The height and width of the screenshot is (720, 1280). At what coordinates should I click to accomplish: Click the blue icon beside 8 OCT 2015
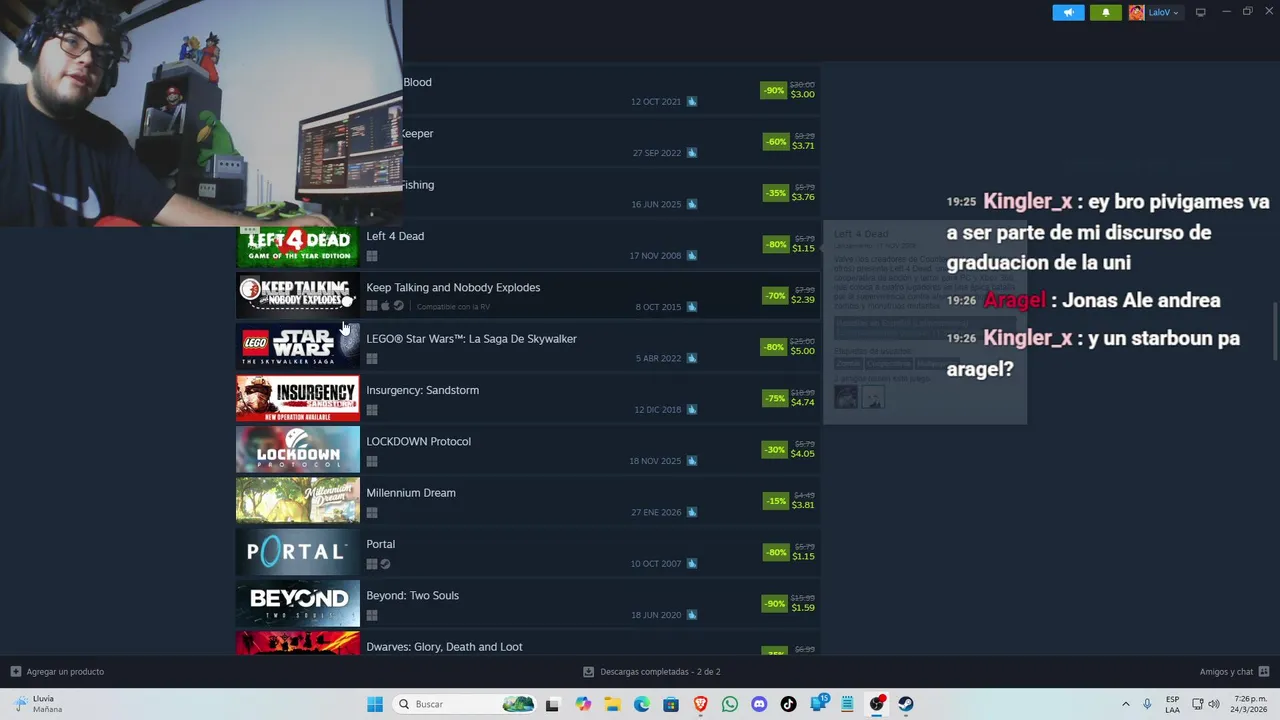pos(692,307)
